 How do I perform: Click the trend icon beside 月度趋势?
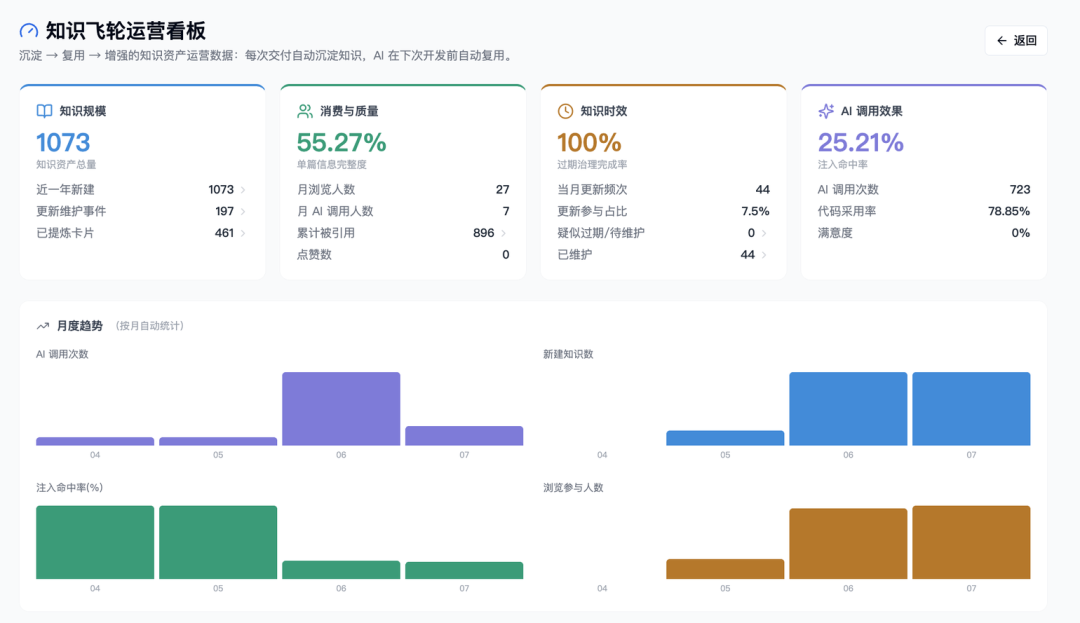(43, 326)
